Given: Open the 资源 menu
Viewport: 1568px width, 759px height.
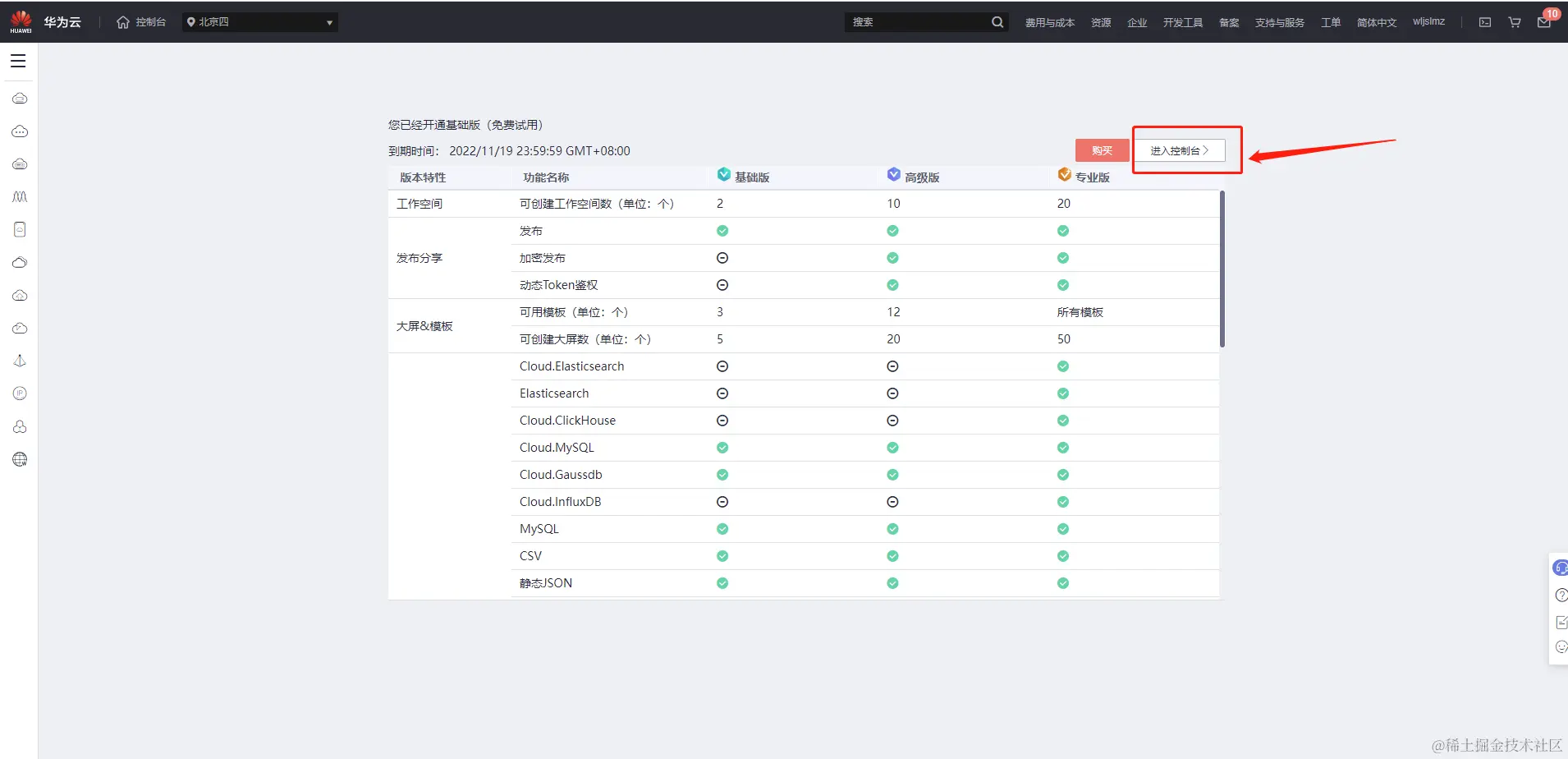Looking at the screenshot, I should click(1101, 22).
